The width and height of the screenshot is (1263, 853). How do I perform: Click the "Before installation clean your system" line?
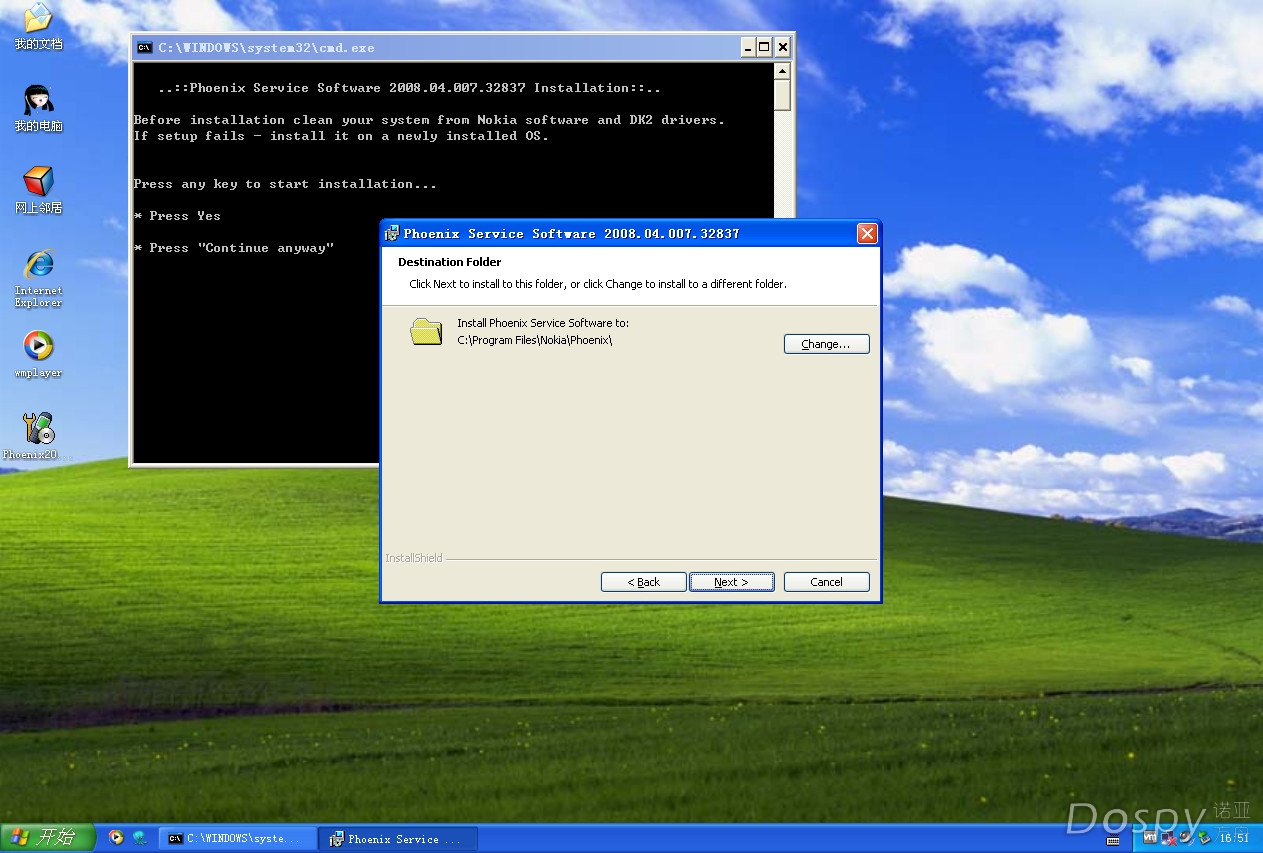(x=429, y=120)
